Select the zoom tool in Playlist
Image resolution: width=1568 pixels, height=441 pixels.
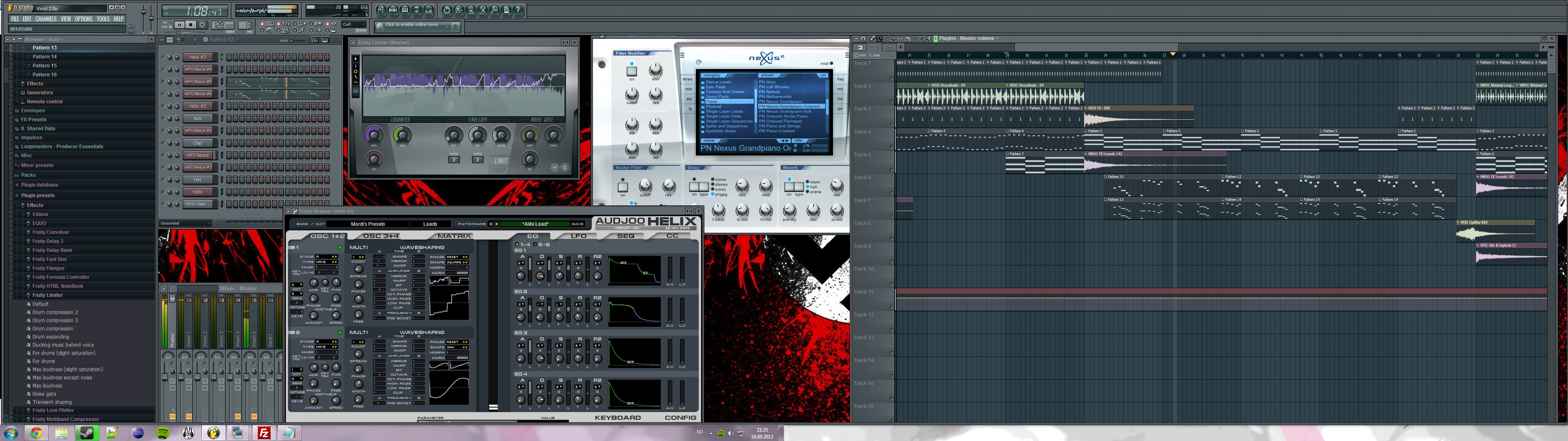(922, 38)
